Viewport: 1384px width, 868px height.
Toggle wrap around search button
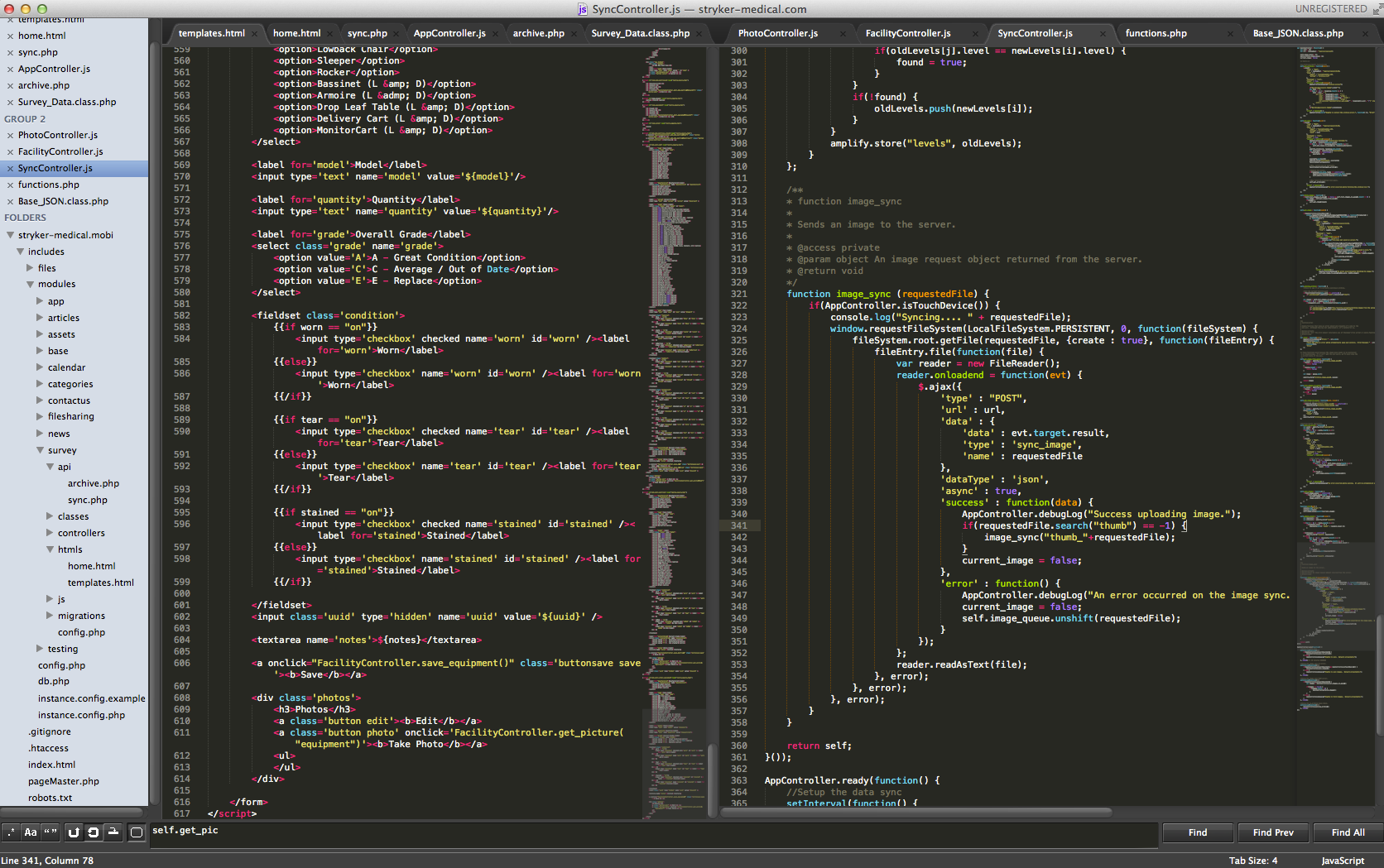coord(94,832)
